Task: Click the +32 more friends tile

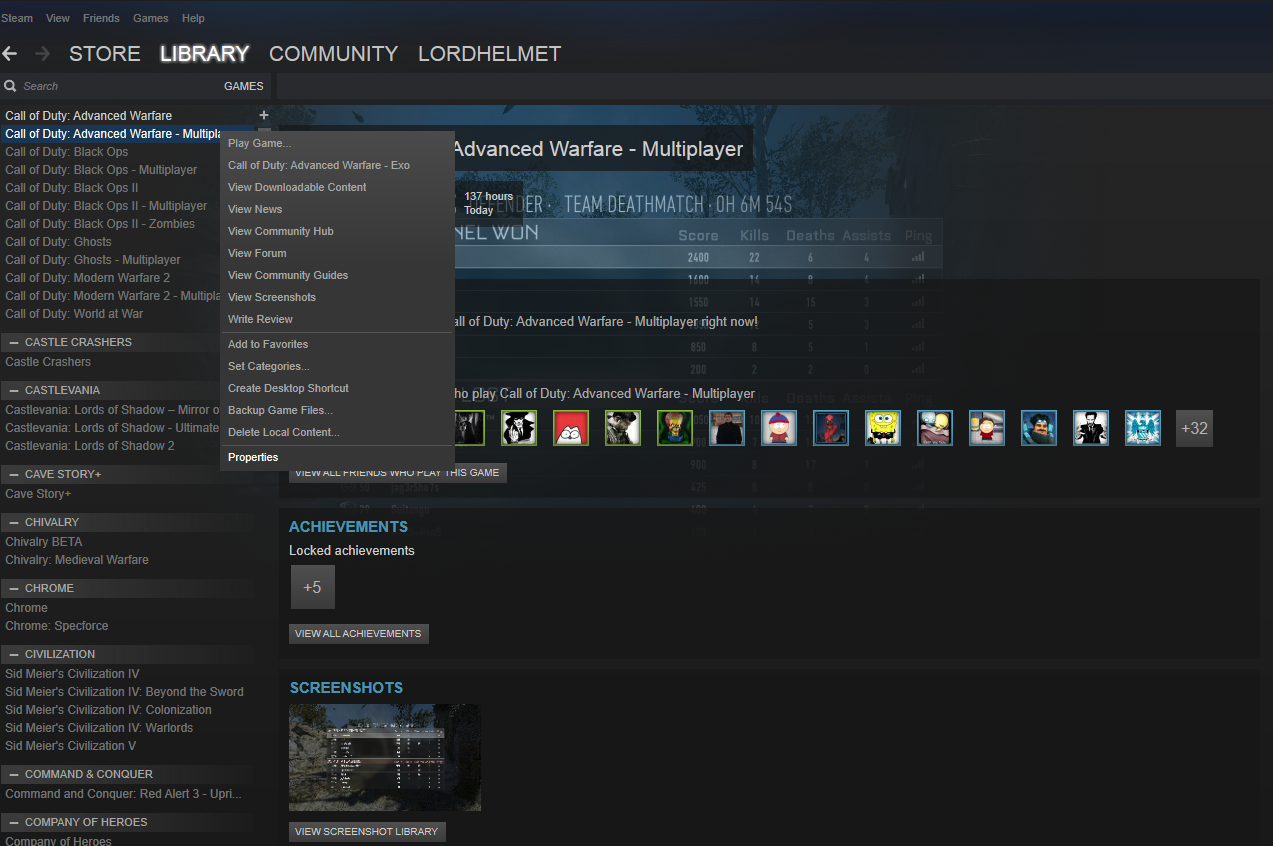Action: click(x=1194, y=428)
